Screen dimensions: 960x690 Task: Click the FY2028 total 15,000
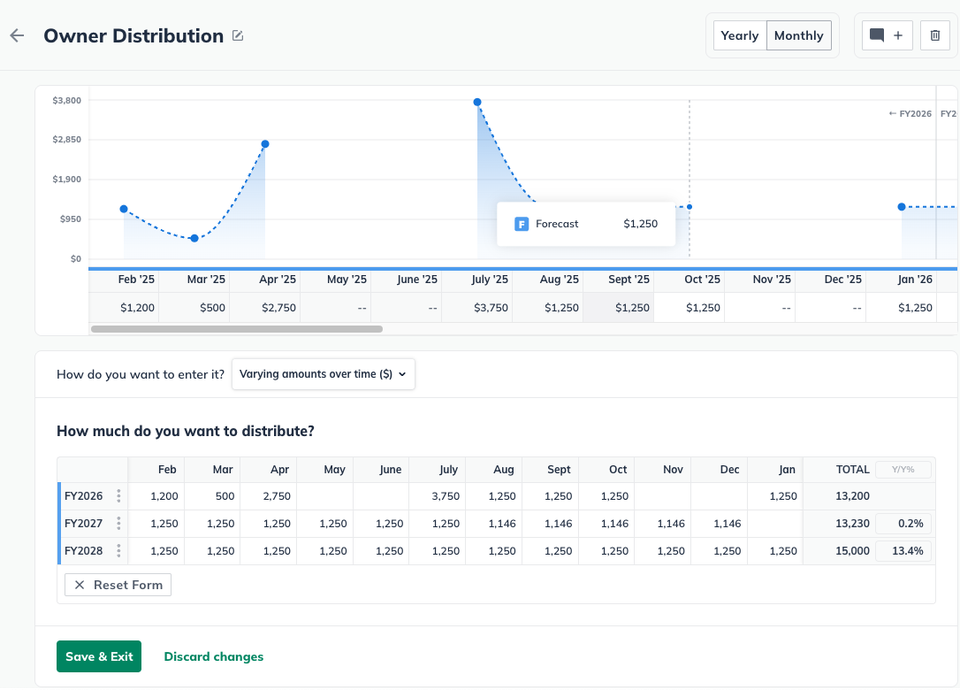coord(852,551)
